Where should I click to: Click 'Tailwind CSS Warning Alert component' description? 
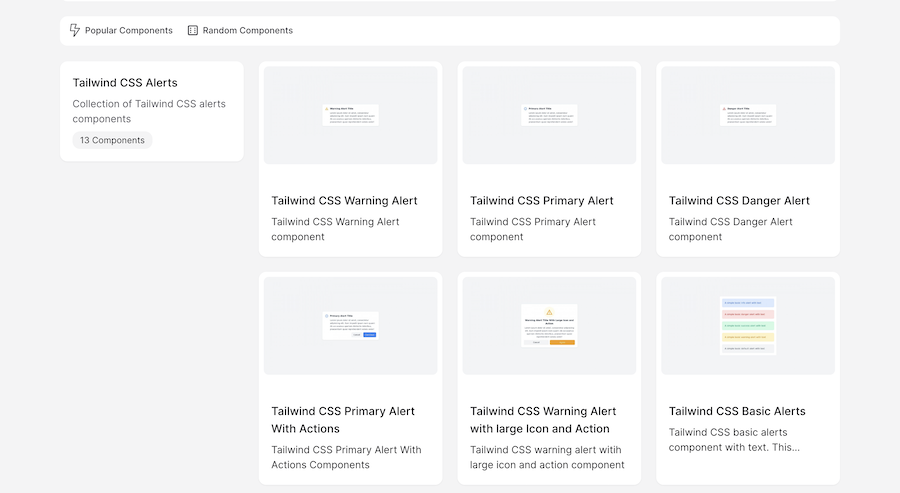[335, 229]
